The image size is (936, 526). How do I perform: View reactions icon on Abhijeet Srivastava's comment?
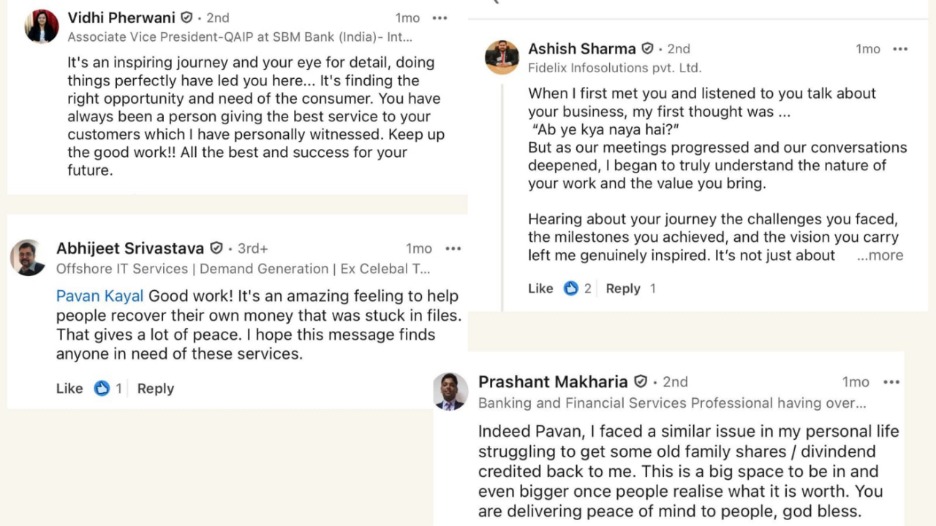(x=101, y=388)
